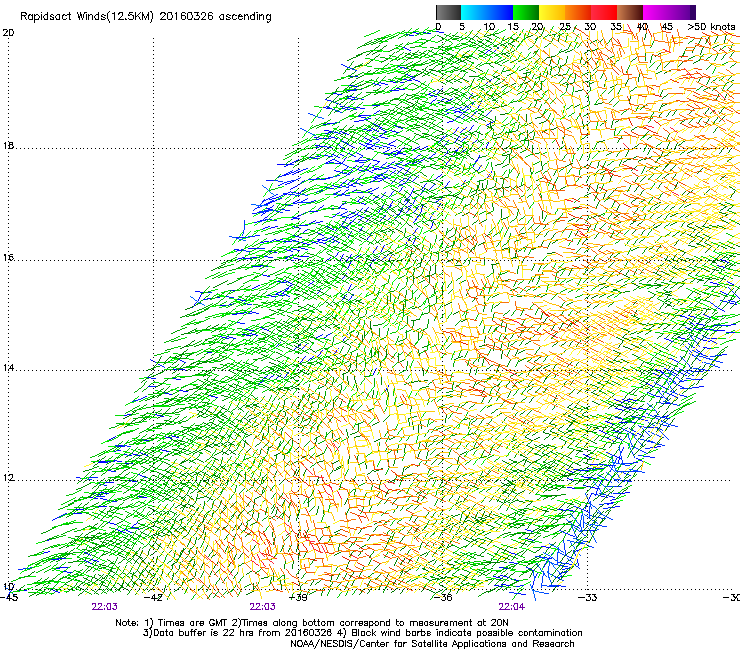Image resolution: width=740 pixels, height=650 pixels.
Task: Click the latitude label '16'
Action: tap(8, 257)
